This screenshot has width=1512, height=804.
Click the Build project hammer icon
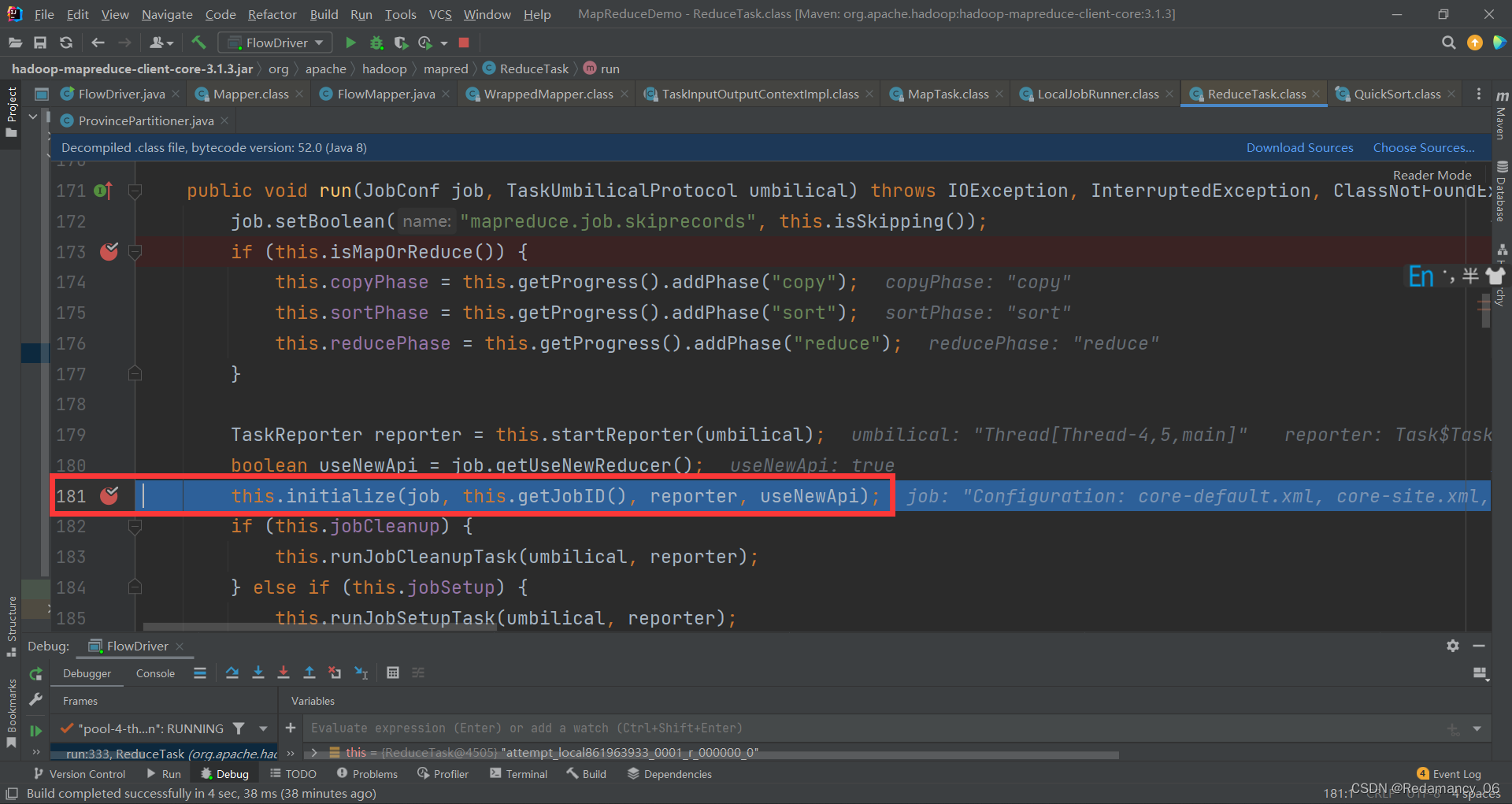(198, 43)
